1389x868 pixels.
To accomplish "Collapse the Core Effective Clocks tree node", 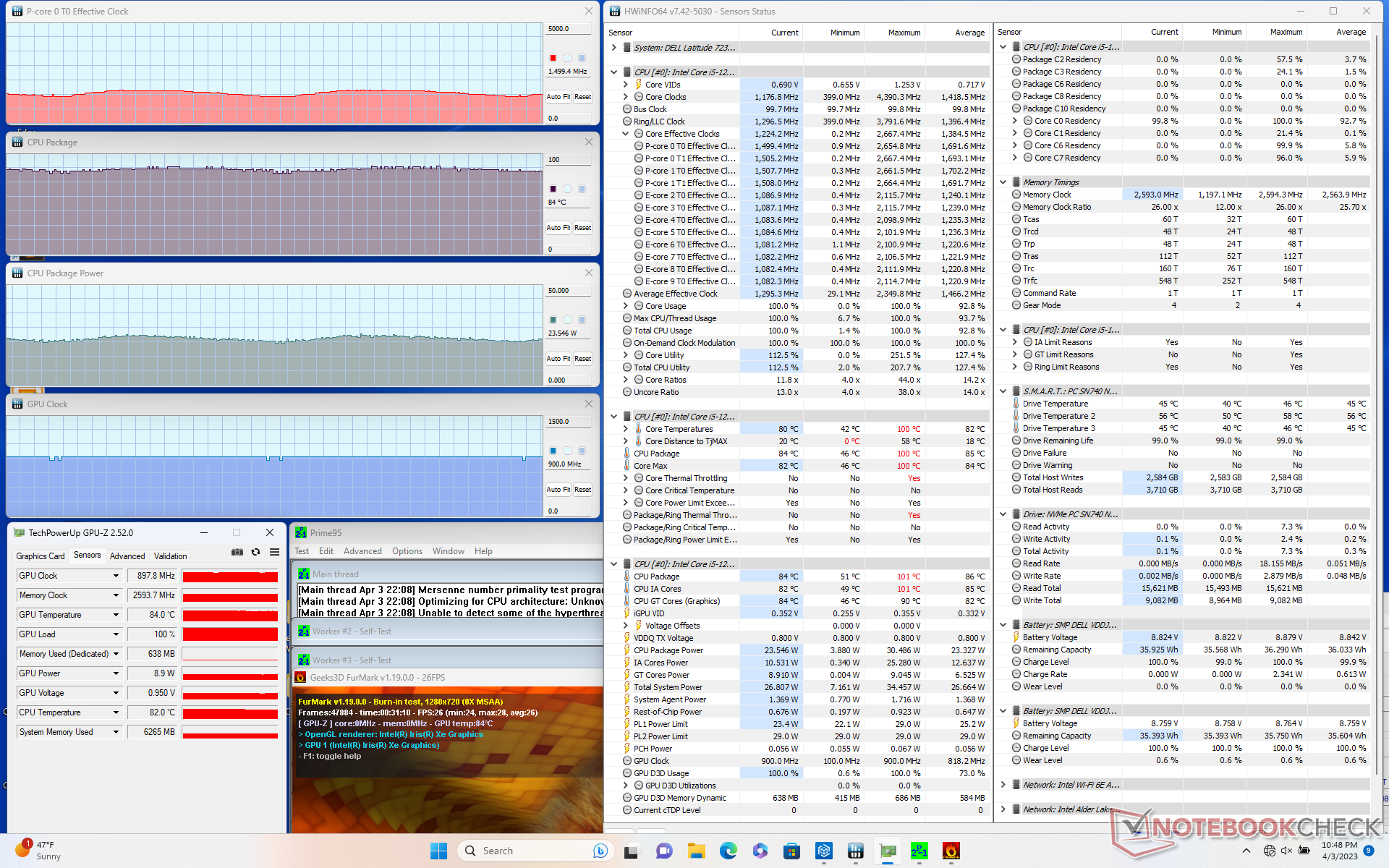I will [626, 134].
